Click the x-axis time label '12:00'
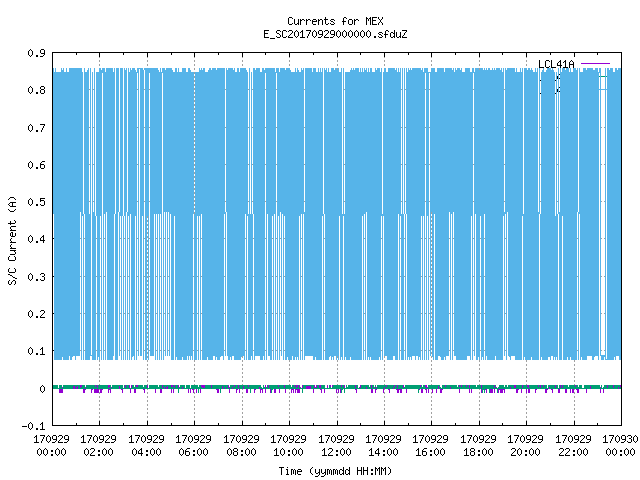 pos(336,452)
